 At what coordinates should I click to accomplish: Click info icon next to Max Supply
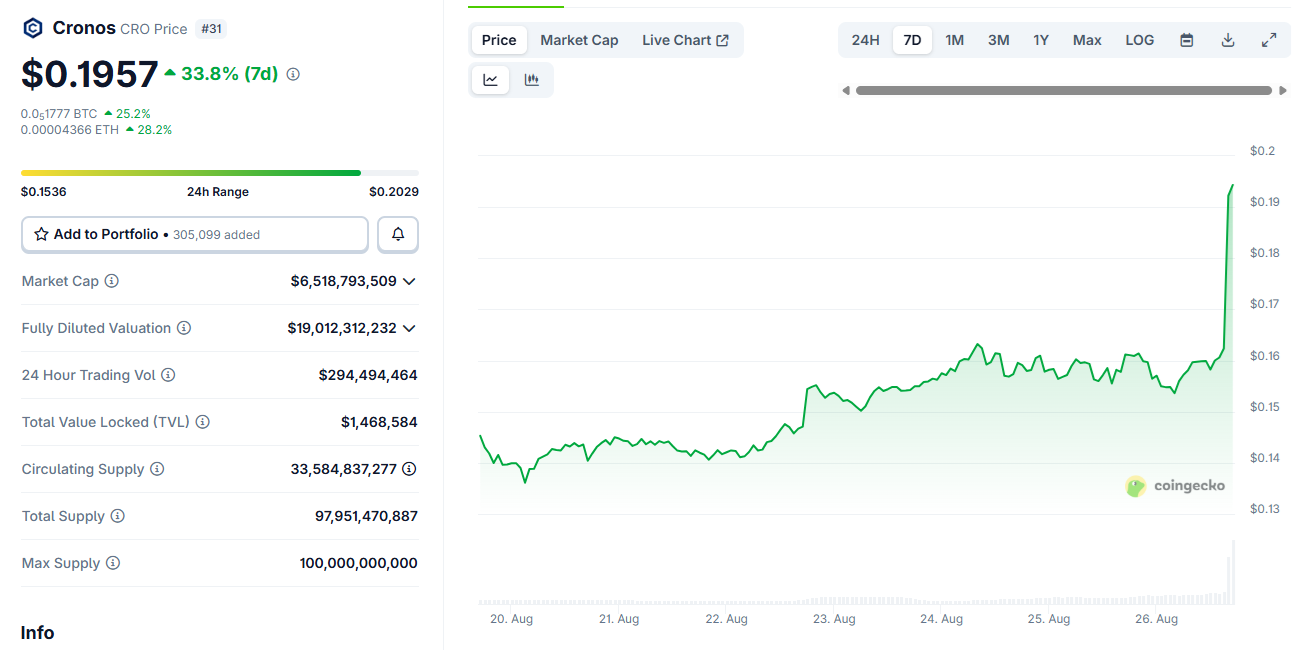tap(113, 563)
